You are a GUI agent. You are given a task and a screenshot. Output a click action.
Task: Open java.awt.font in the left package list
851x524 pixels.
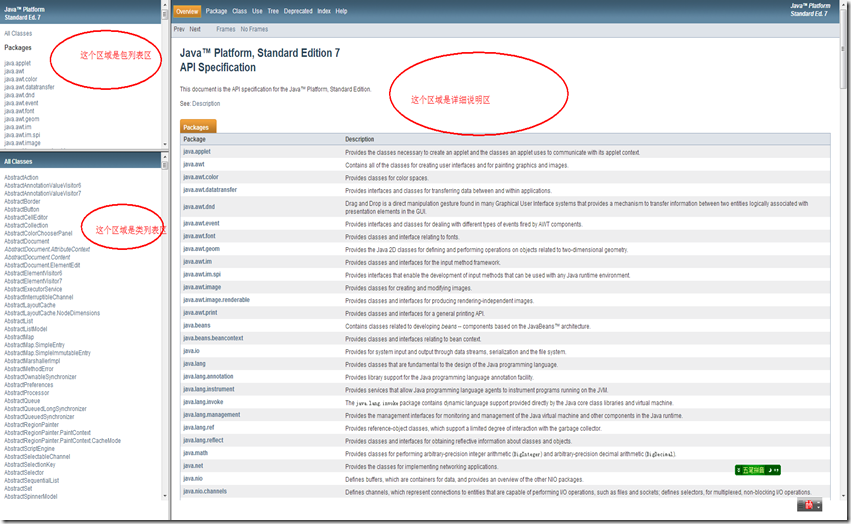19,111
